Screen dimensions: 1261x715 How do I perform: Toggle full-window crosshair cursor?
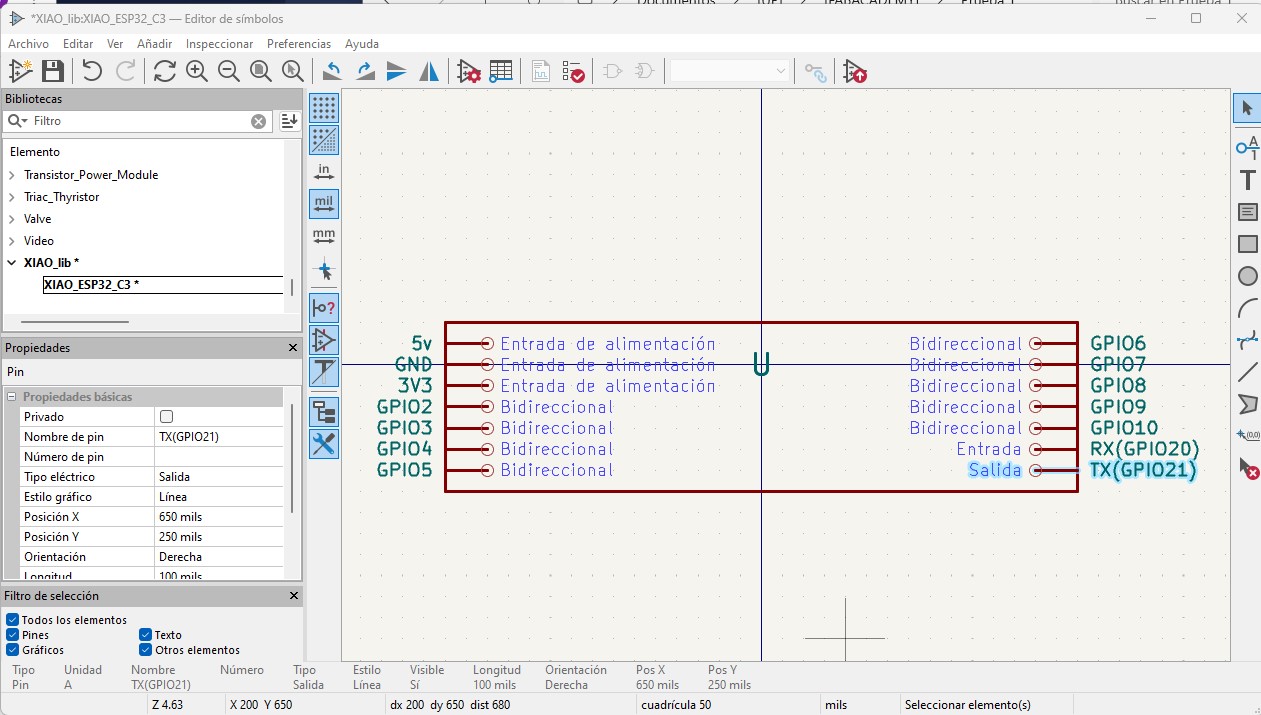324,269
